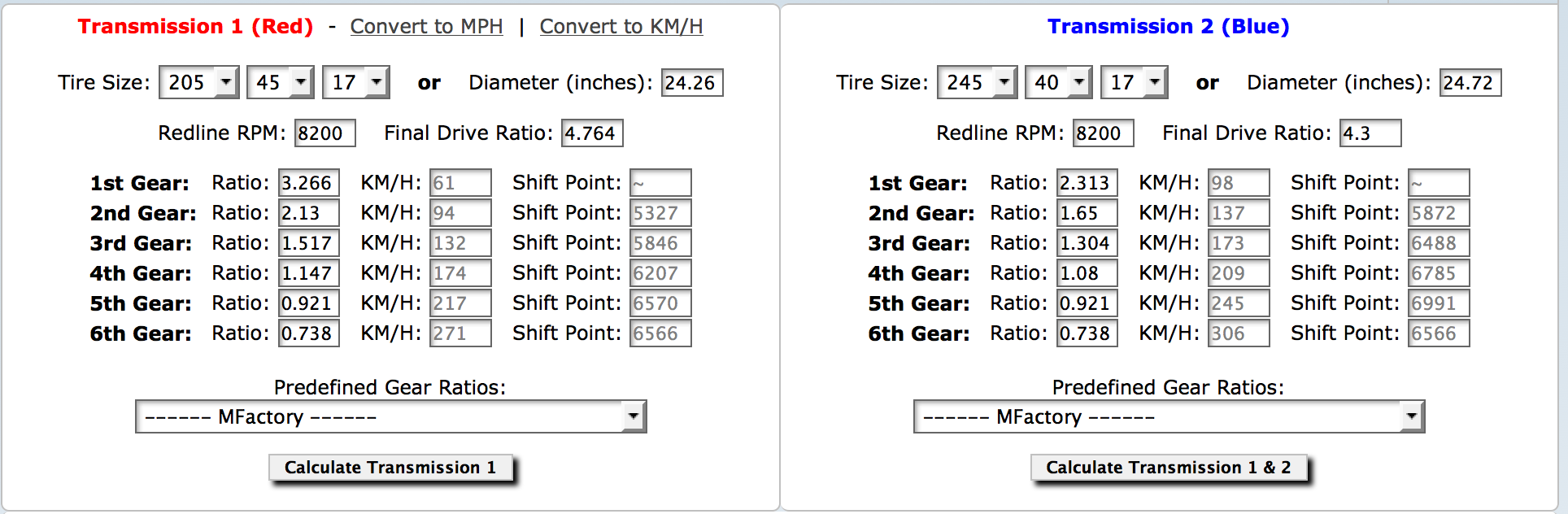The height and width of the screenshot is (514, 1568).
Task: Select Transmission 1 1st gear ratio 3.266
Action: [x=309, y=183]
